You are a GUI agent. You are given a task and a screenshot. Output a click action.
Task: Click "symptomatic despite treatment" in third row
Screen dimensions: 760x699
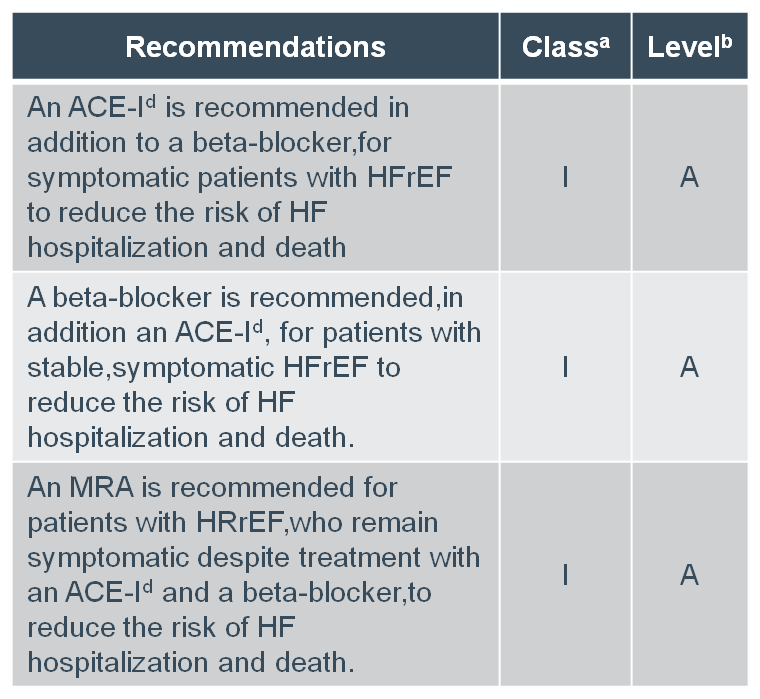[x=253, y=557]
